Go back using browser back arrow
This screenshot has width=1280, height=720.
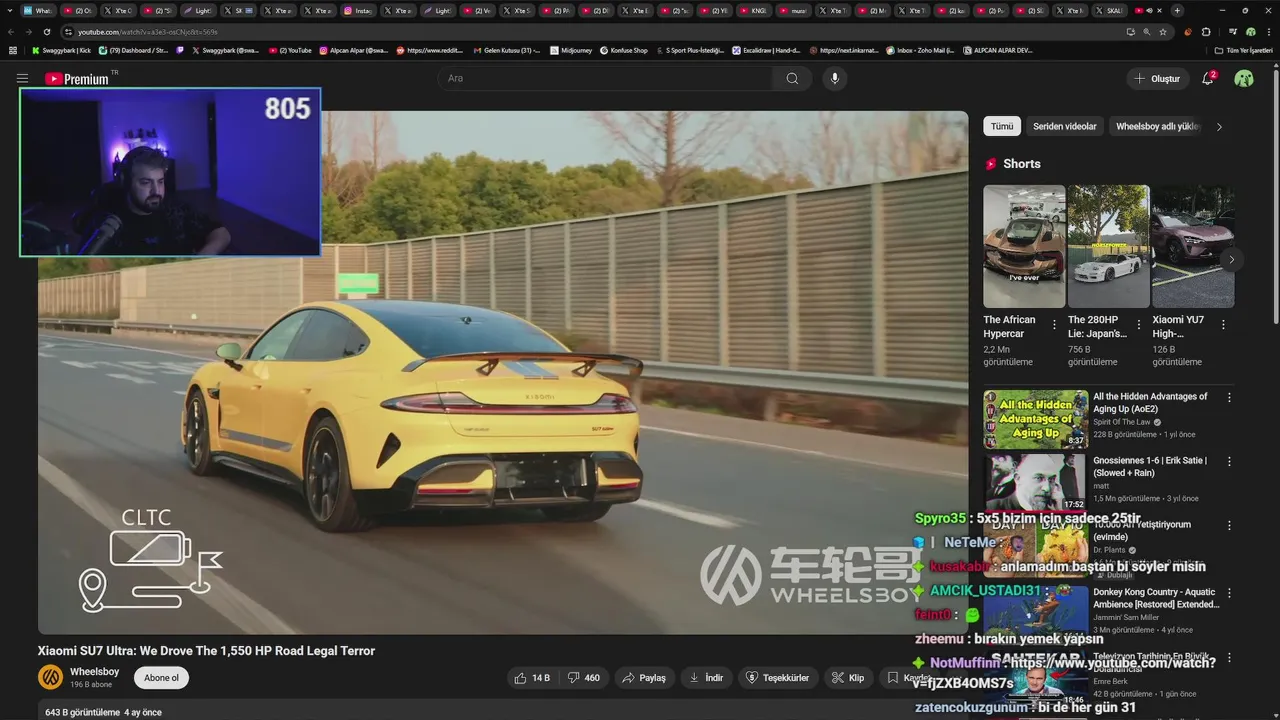tap(12, 32)
